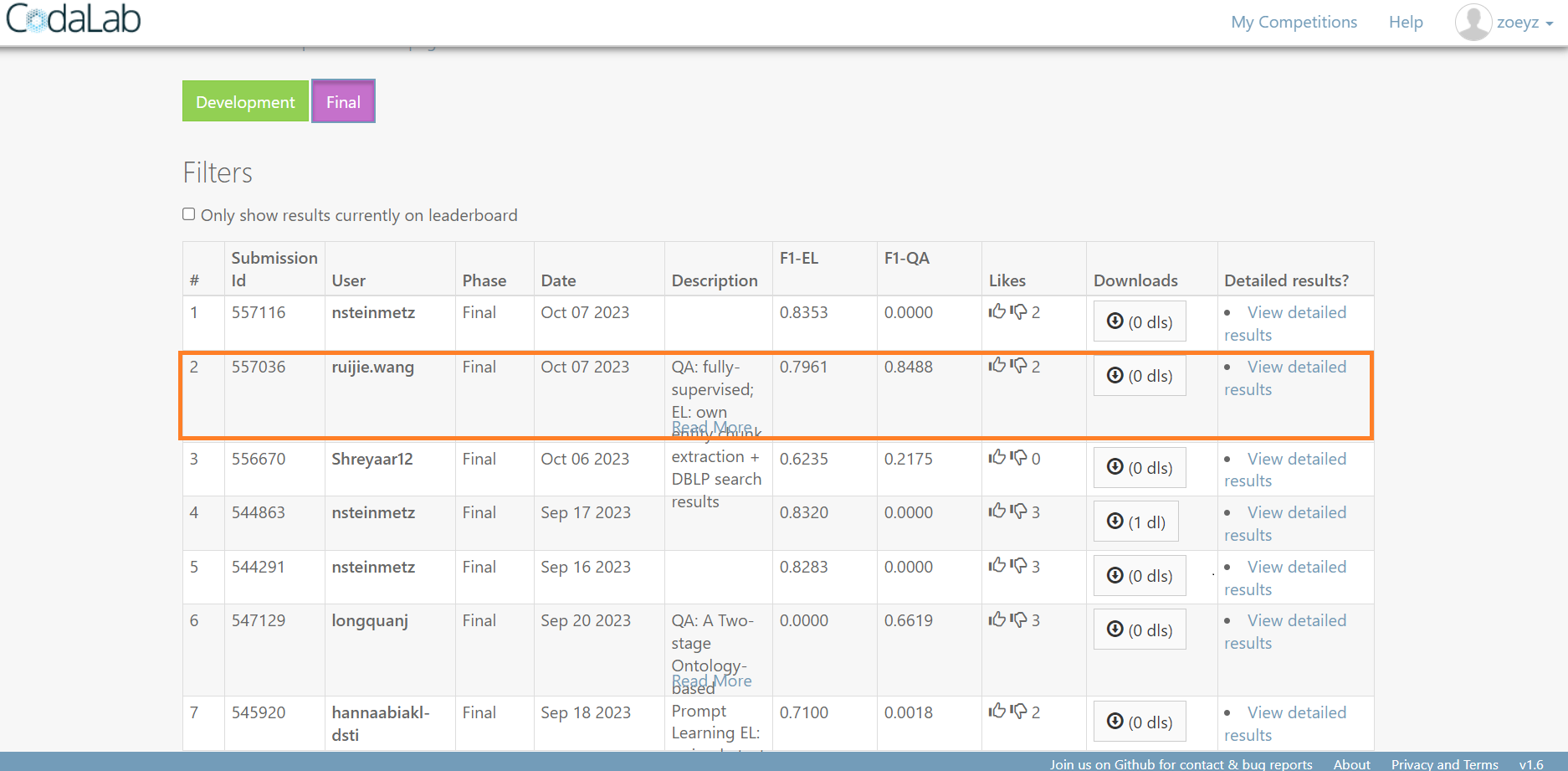The width and height of the screenshot is (1568, 771).
Task: Click thumbs-up icon for longquanj's submission
Action: pyautogui.click(x=997, y=620)
